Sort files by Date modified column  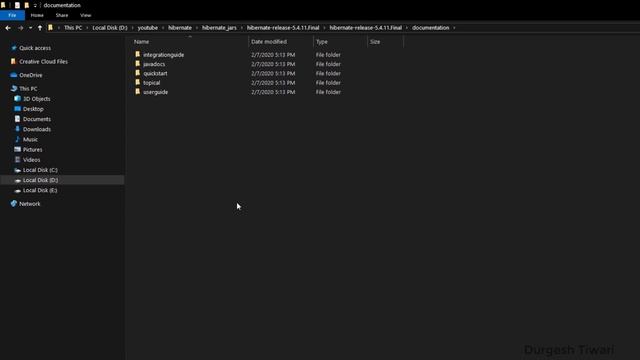pos(269,42)
